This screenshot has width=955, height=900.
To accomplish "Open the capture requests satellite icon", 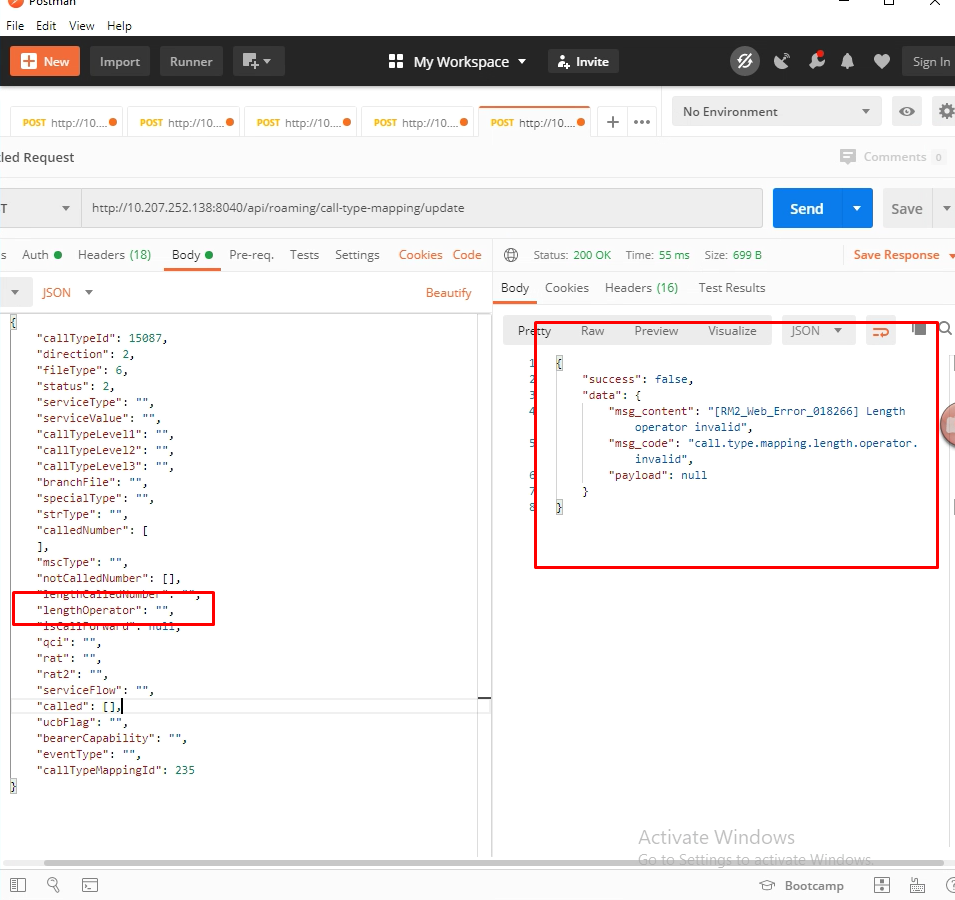I will (782, 61).
